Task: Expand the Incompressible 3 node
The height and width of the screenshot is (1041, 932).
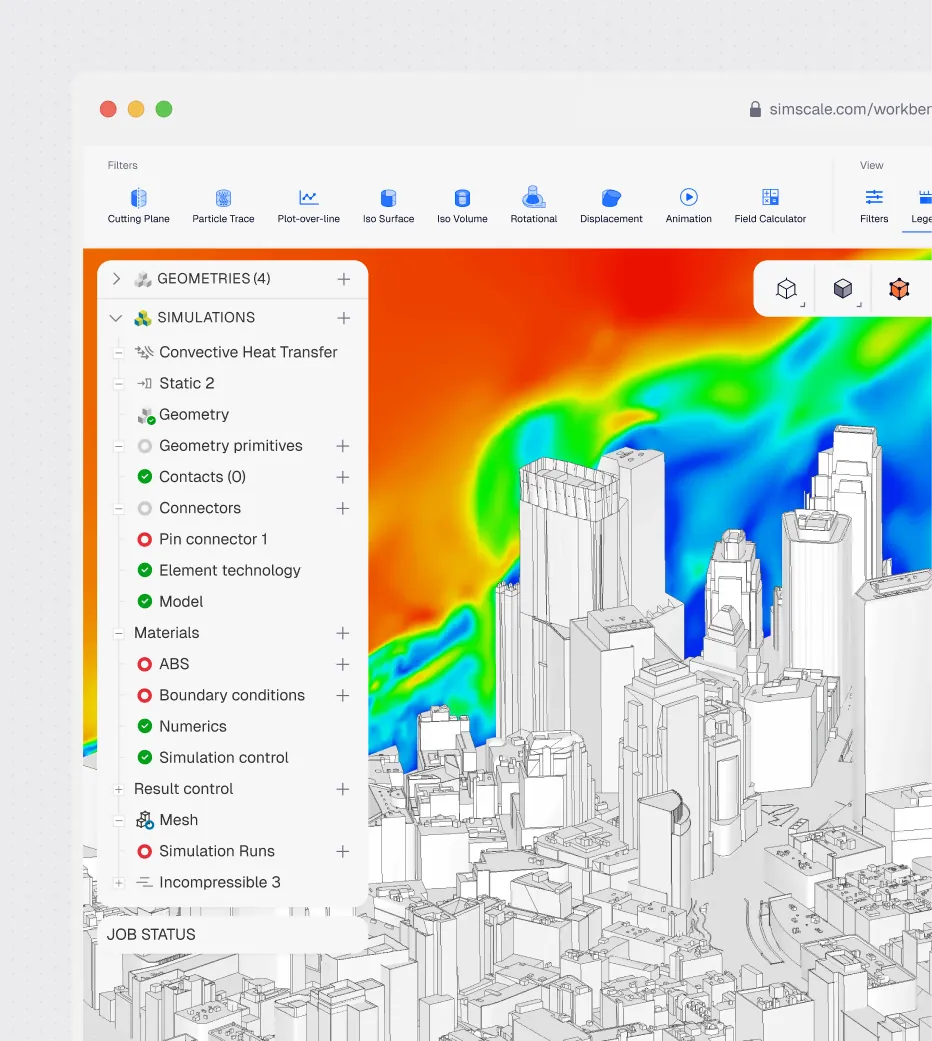Action: point(118,883)
